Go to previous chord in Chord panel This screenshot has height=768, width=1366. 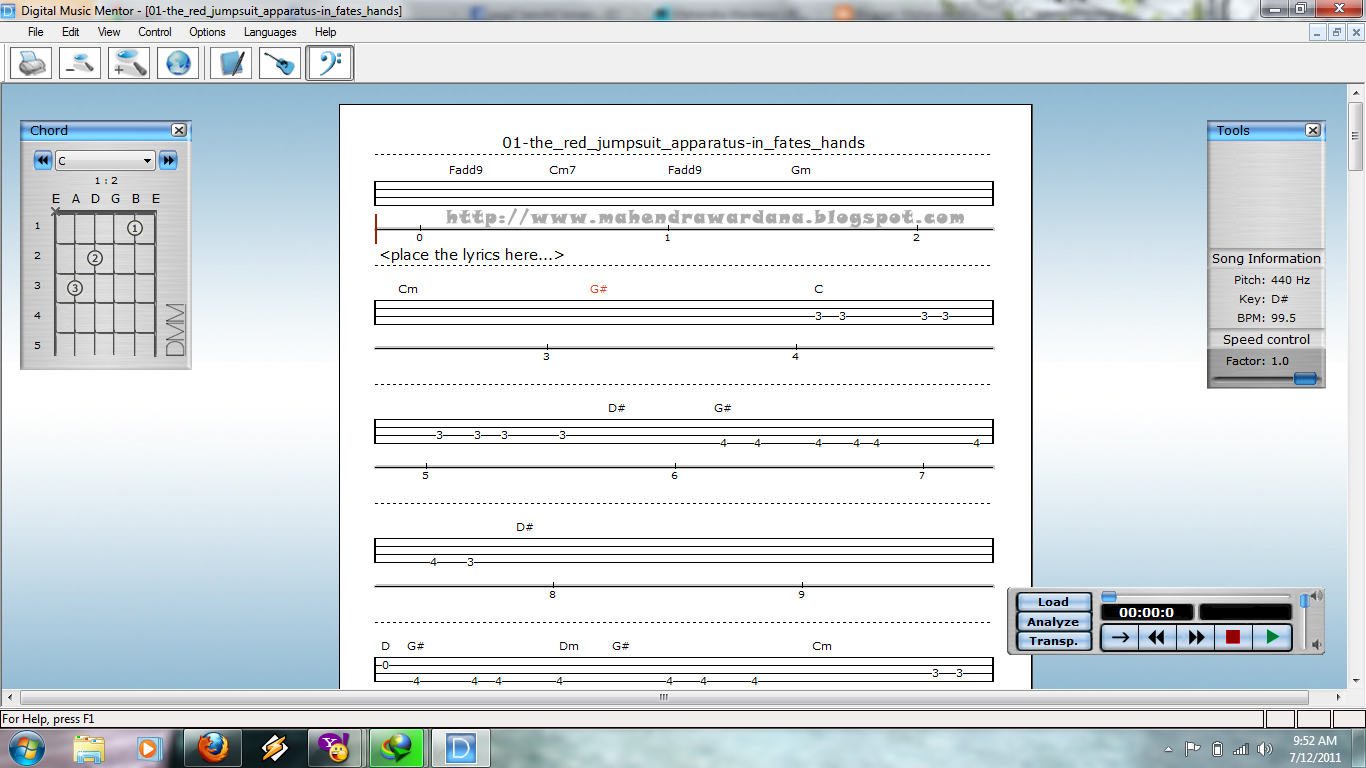pyautogui.click(x=42, y=160)
